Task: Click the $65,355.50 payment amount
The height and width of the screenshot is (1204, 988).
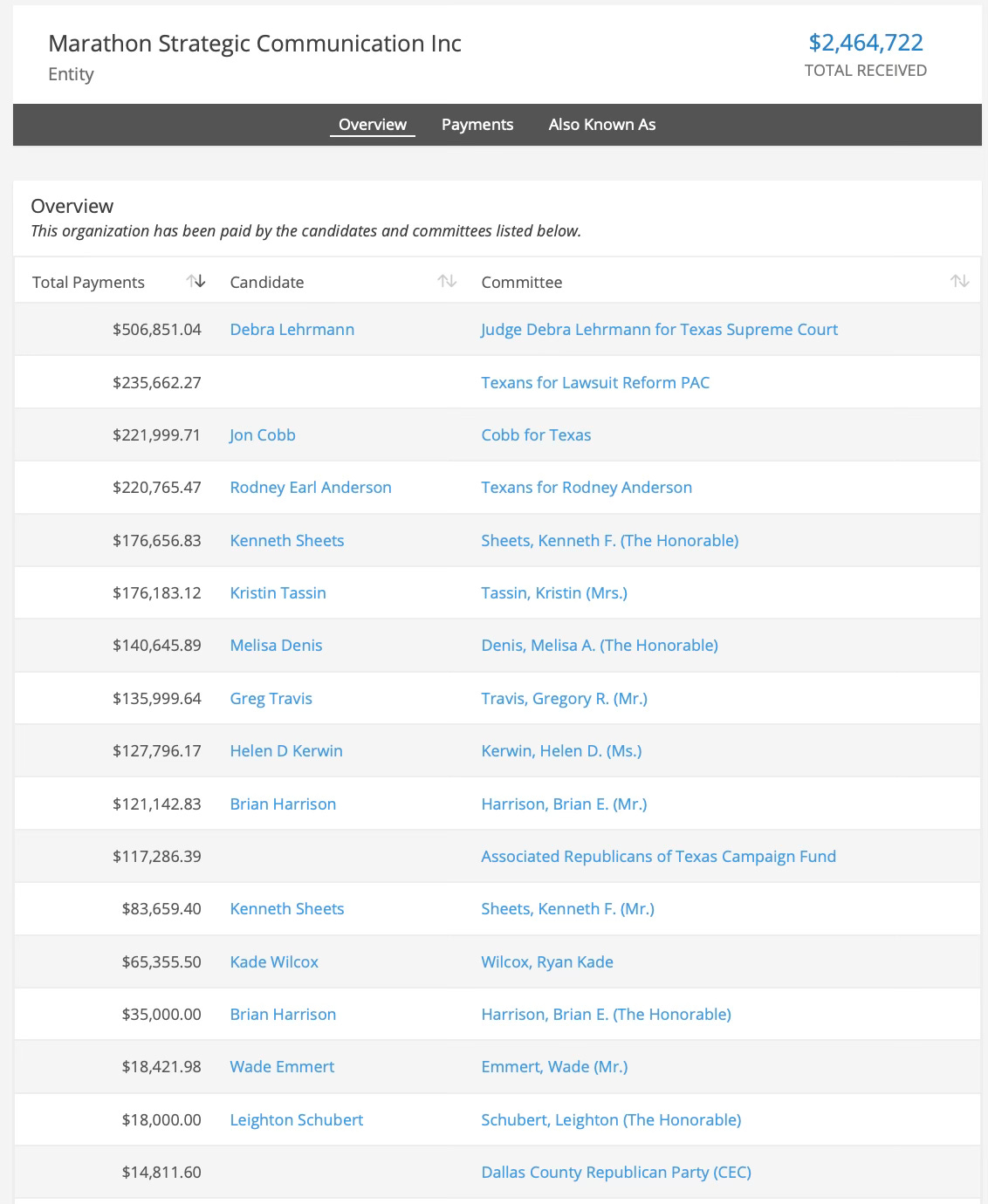Action: tap(161, 961)
